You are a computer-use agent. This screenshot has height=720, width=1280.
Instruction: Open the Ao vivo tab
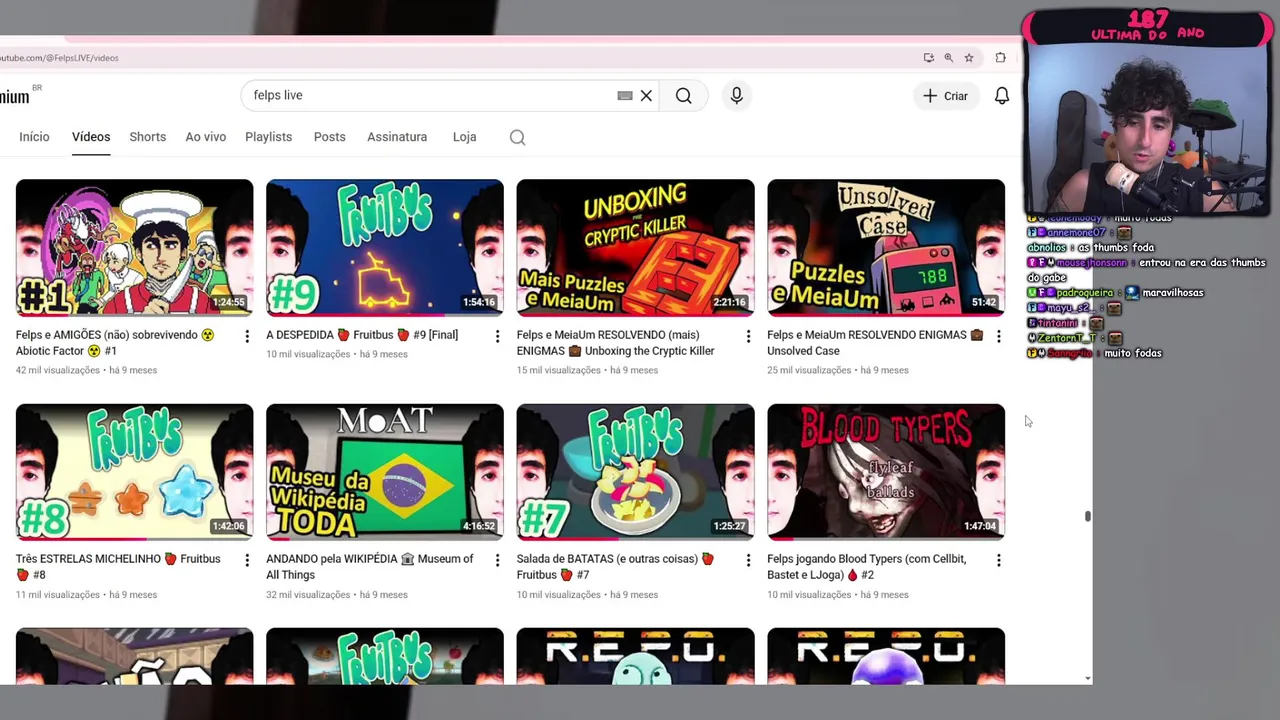pyautogui.click(x=205, y=137)
